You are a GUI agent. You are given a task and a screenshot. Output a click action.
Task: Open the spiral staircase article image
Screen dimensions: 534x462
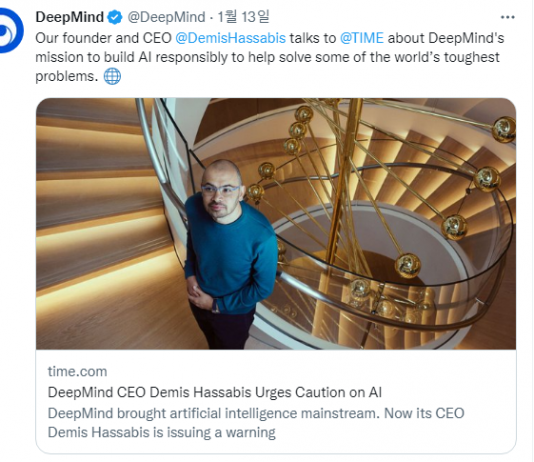coord(276,224)
